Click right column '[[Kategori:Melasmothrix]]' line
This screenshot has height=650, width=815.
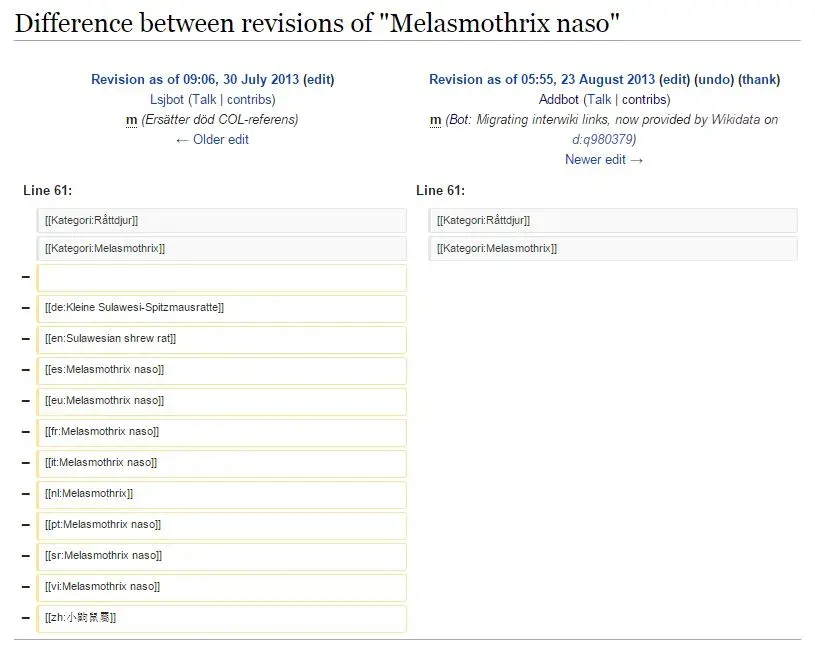[613, 248]
